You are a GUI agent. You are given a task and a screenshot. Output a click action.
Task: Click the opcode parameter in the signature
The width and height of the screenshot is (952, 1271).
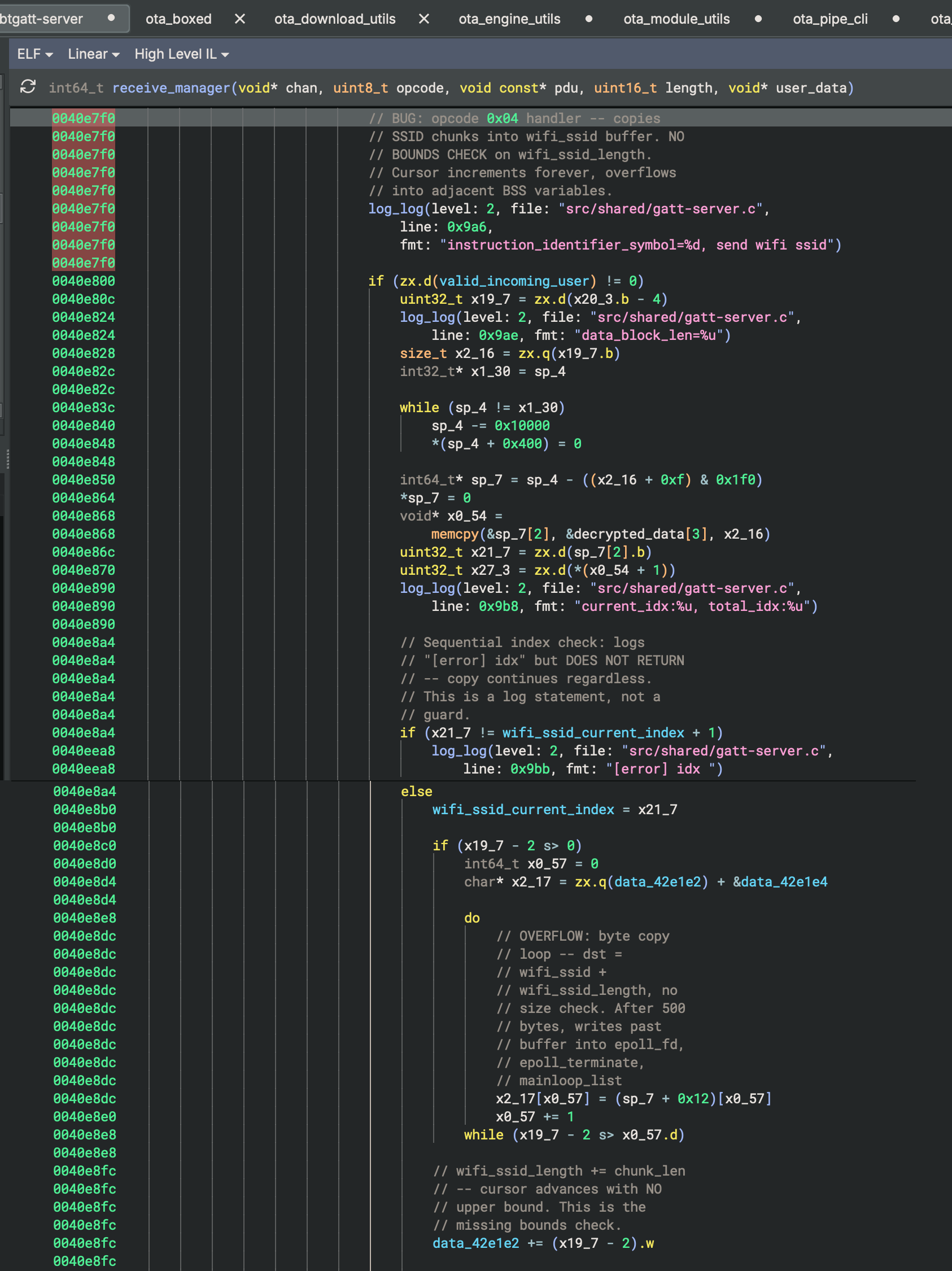(420, 88)
